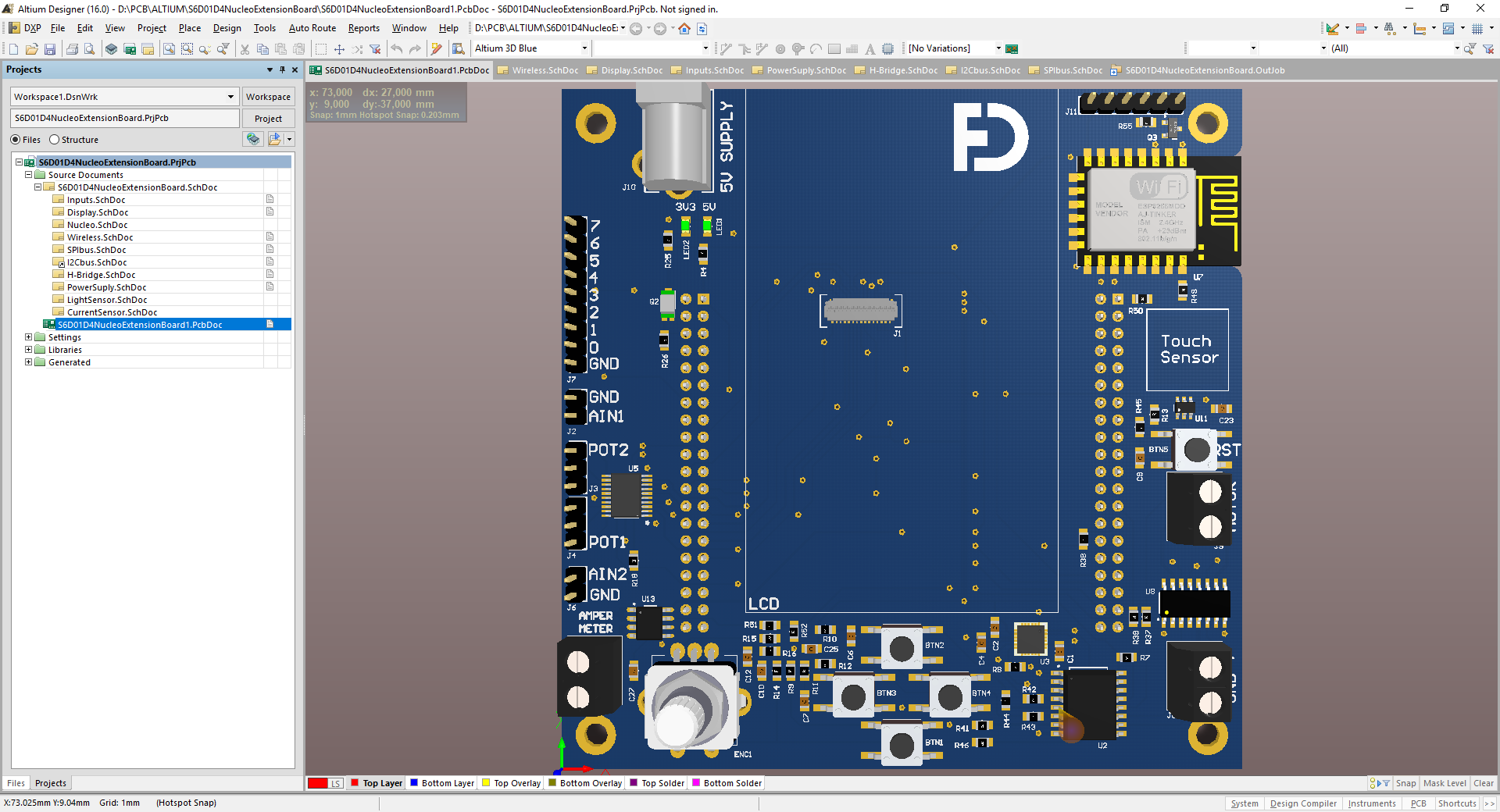Select H-Bridge.SchDoc in the project tree
1500x812 pixels.
click(x=101, y=275)
